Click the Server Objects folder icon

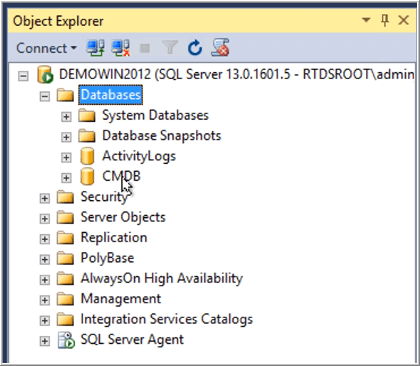[65, 217]
